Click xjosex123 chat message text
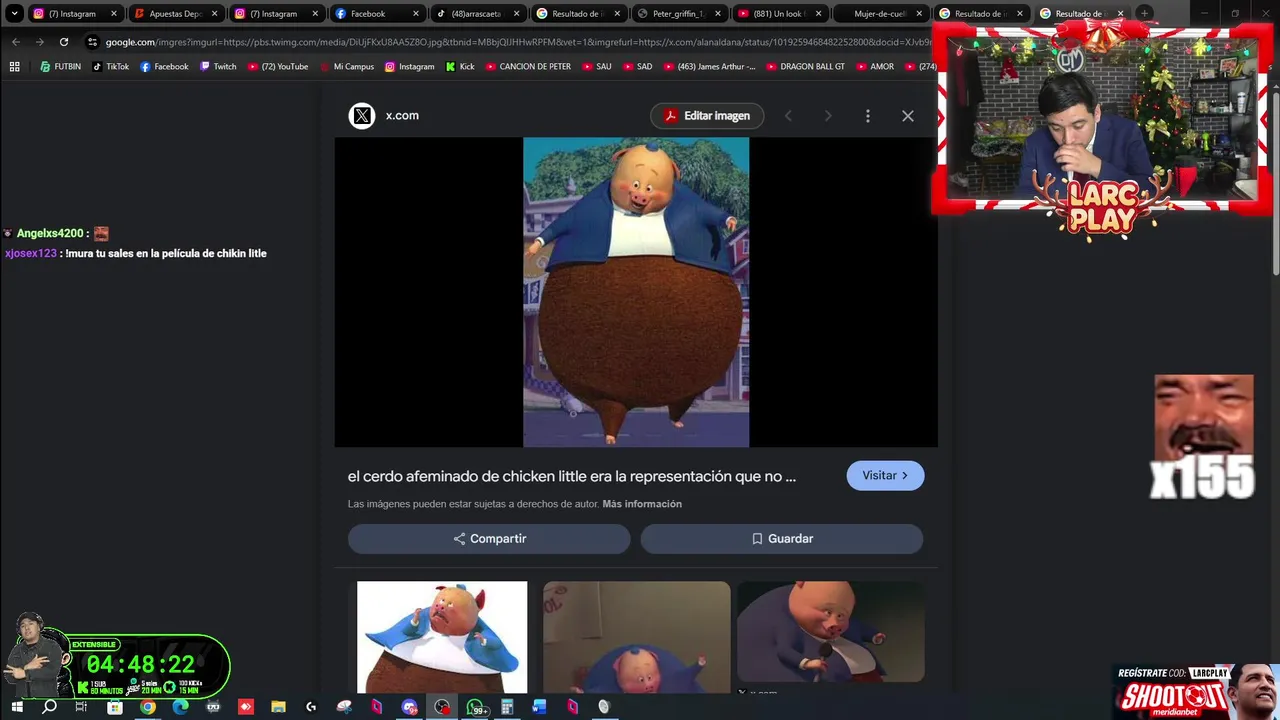The image size is (1280, 720). (x=166, y=254)
